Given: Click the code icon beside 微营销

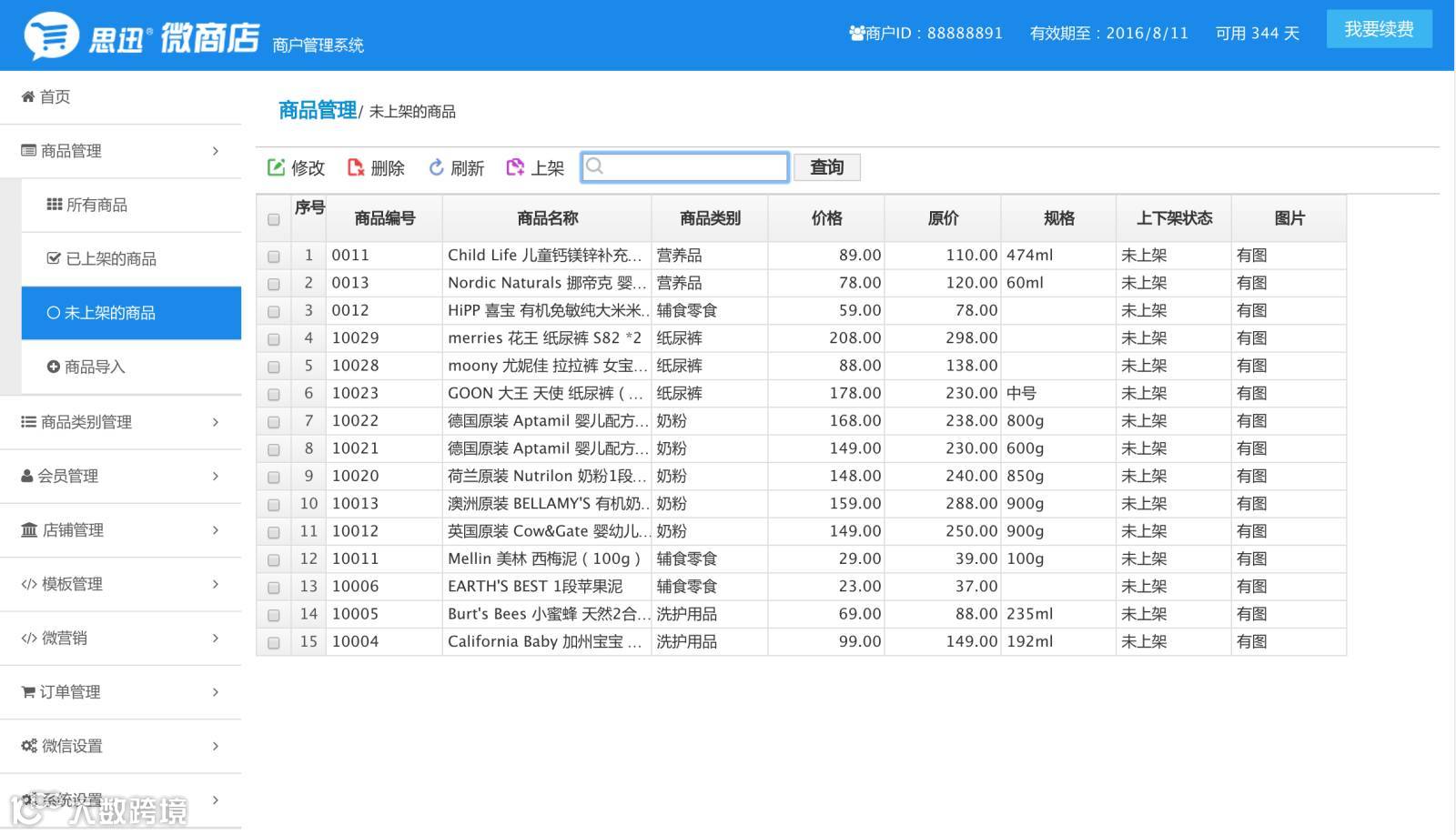Looking at the screenshot, I should tap(29, 638).
